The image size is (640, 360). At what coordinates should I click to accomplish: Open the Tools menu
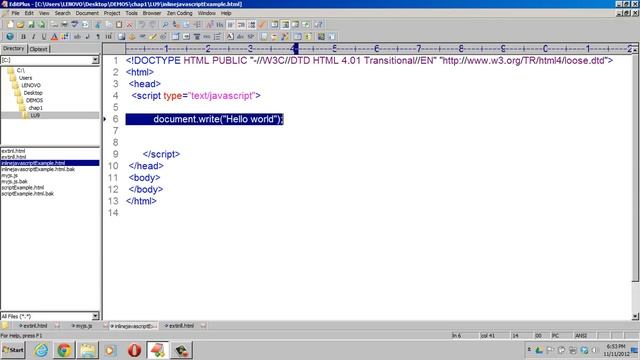(x=131, y=13)
